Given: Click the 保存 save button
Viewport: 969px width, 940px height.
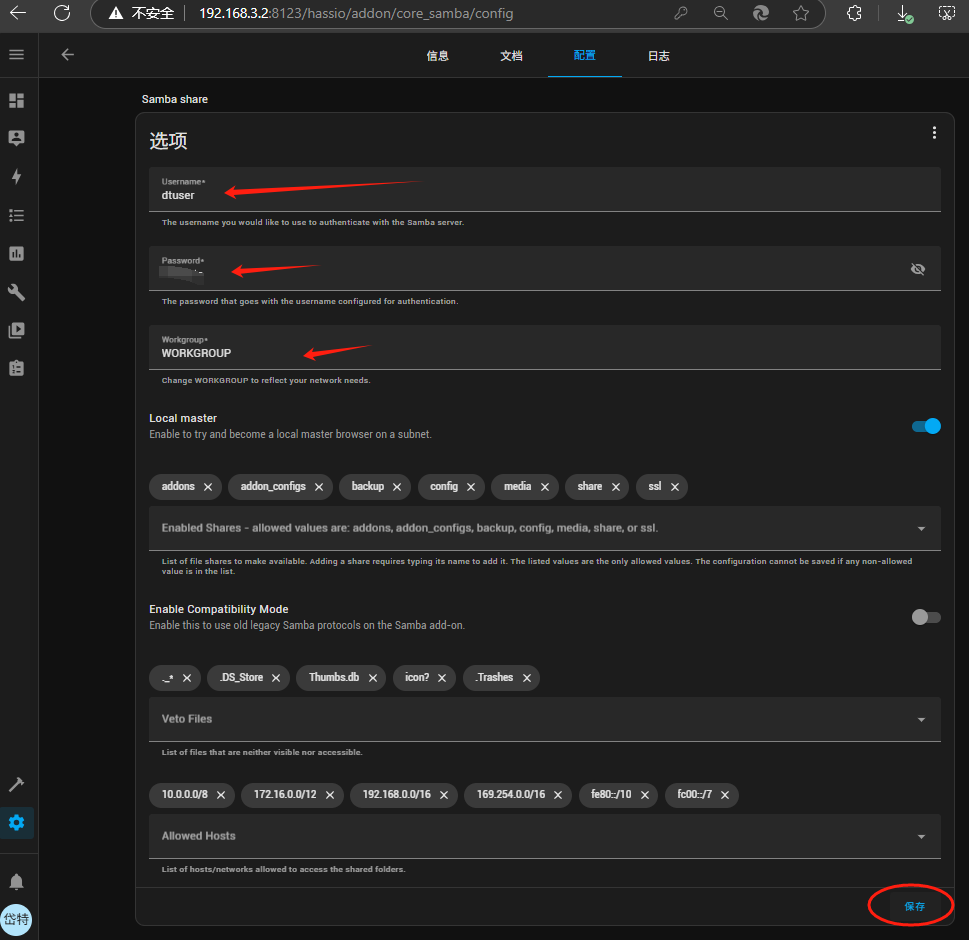Looking at the screenshot, I should 914,906.
